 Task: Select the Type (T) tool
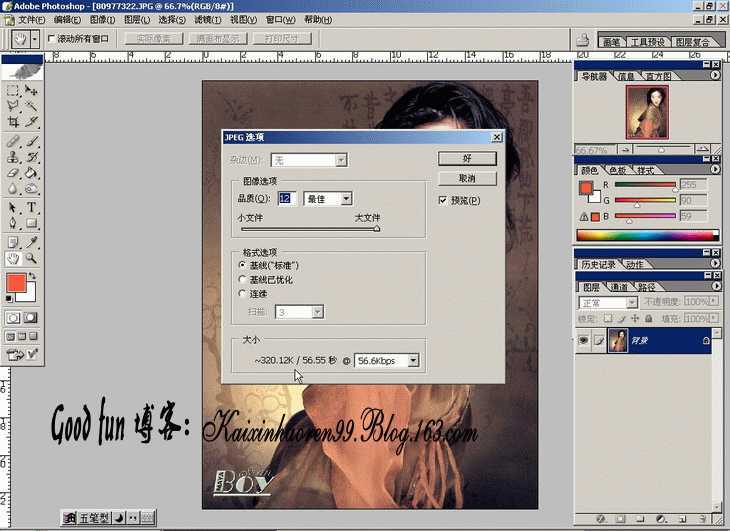click(32, 207)
